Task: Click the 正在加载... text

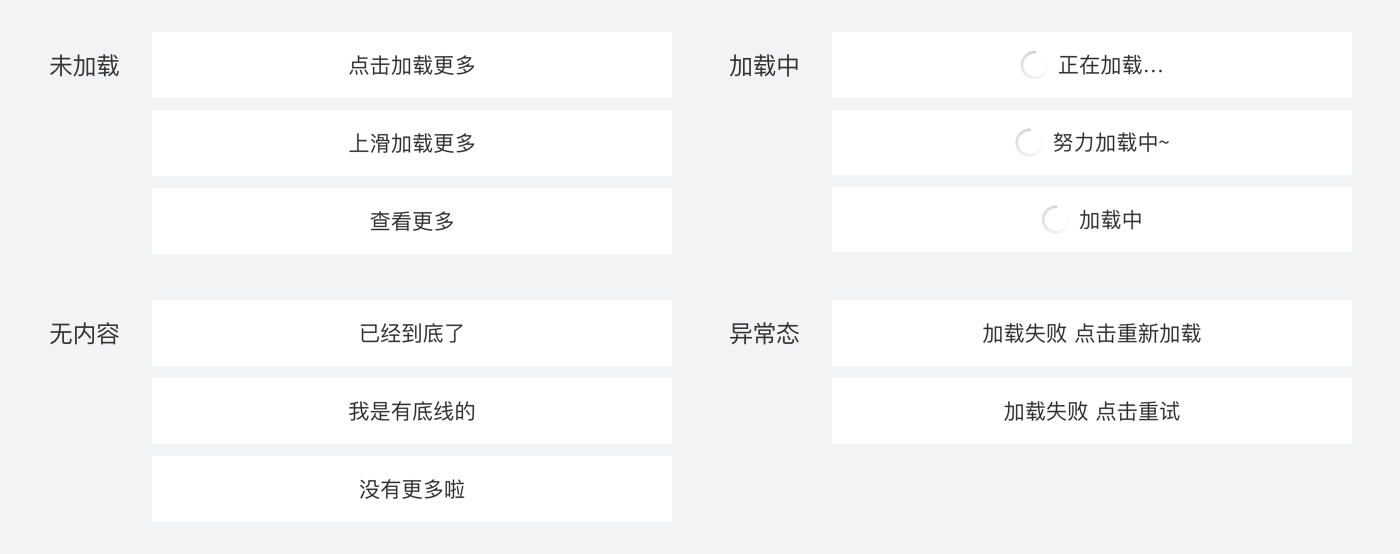Action: pos(1110,65)
